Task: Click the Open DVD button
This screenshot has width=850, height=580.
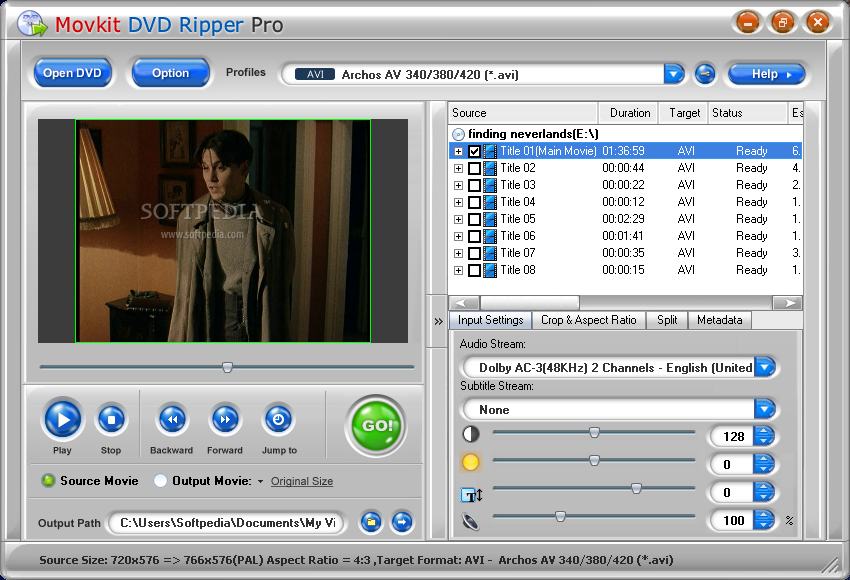Action: click(72, 73)
